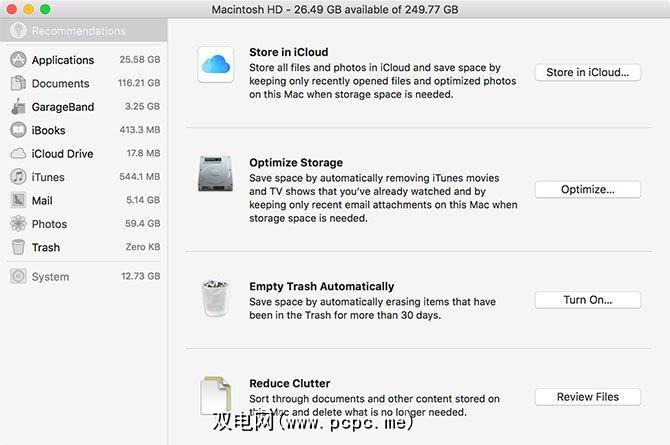
Task: Click the Store in iCloud... button
Action: (588, 72)
